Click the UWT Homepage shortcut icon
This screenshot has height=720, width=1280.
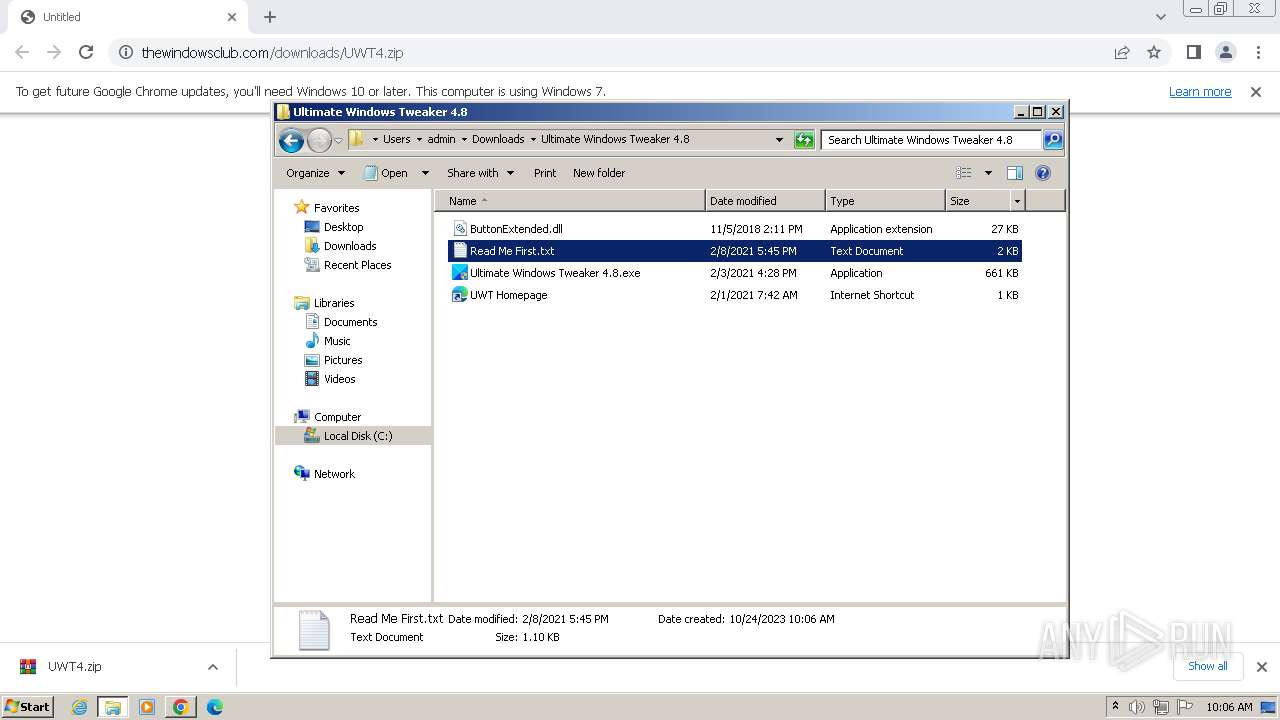pos(460,295)
